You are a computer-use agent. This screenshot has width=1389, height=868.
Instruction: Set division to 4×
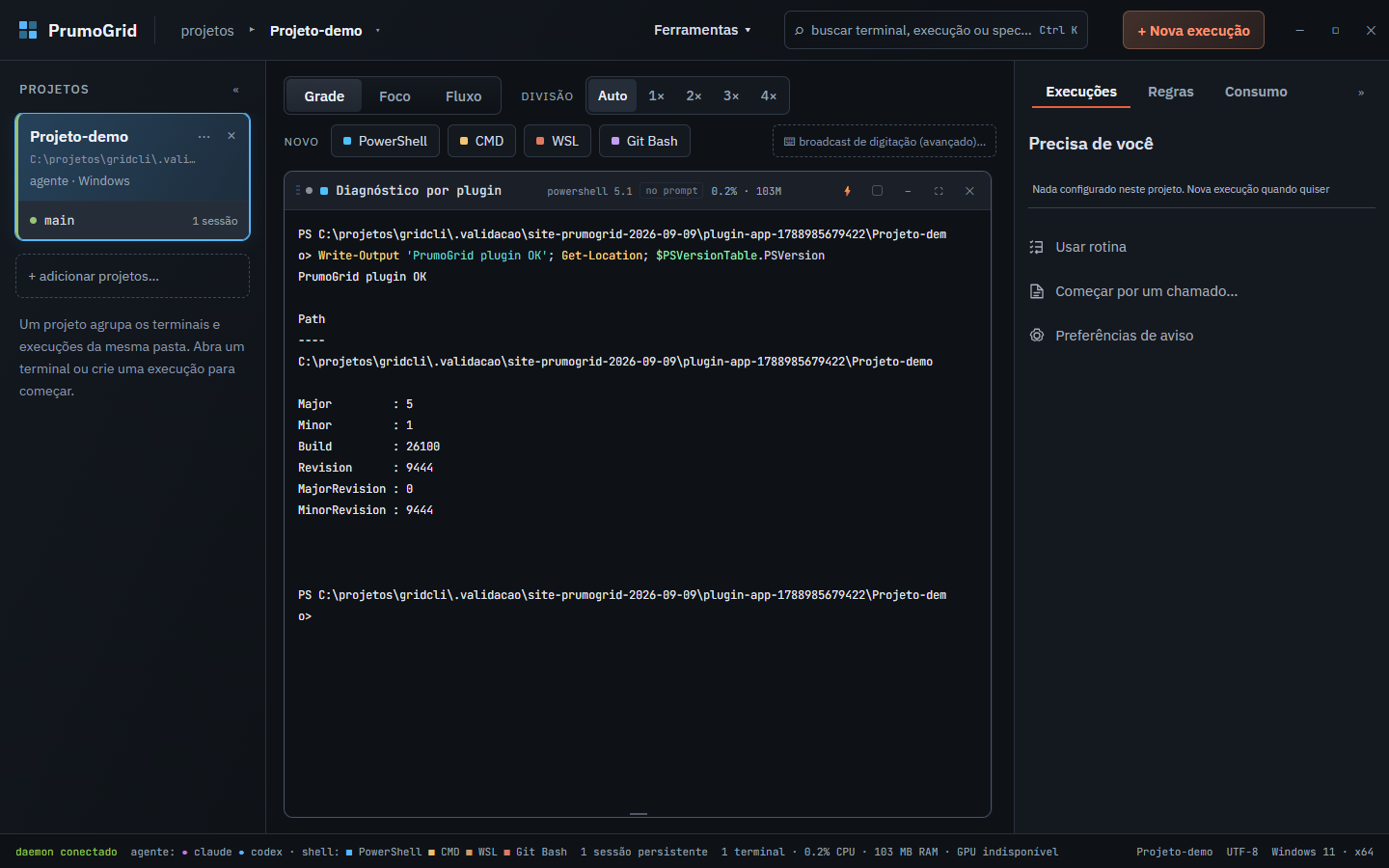(x=769, y=95)
